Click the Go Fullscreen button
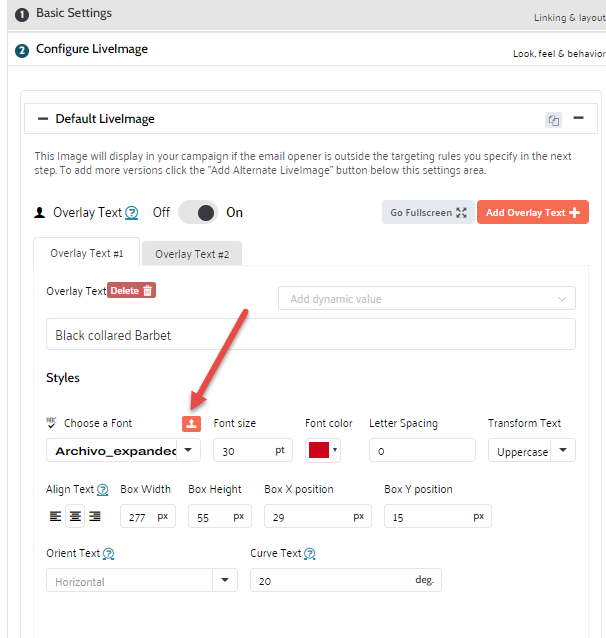The image size is (606, 638). point(428,212)
